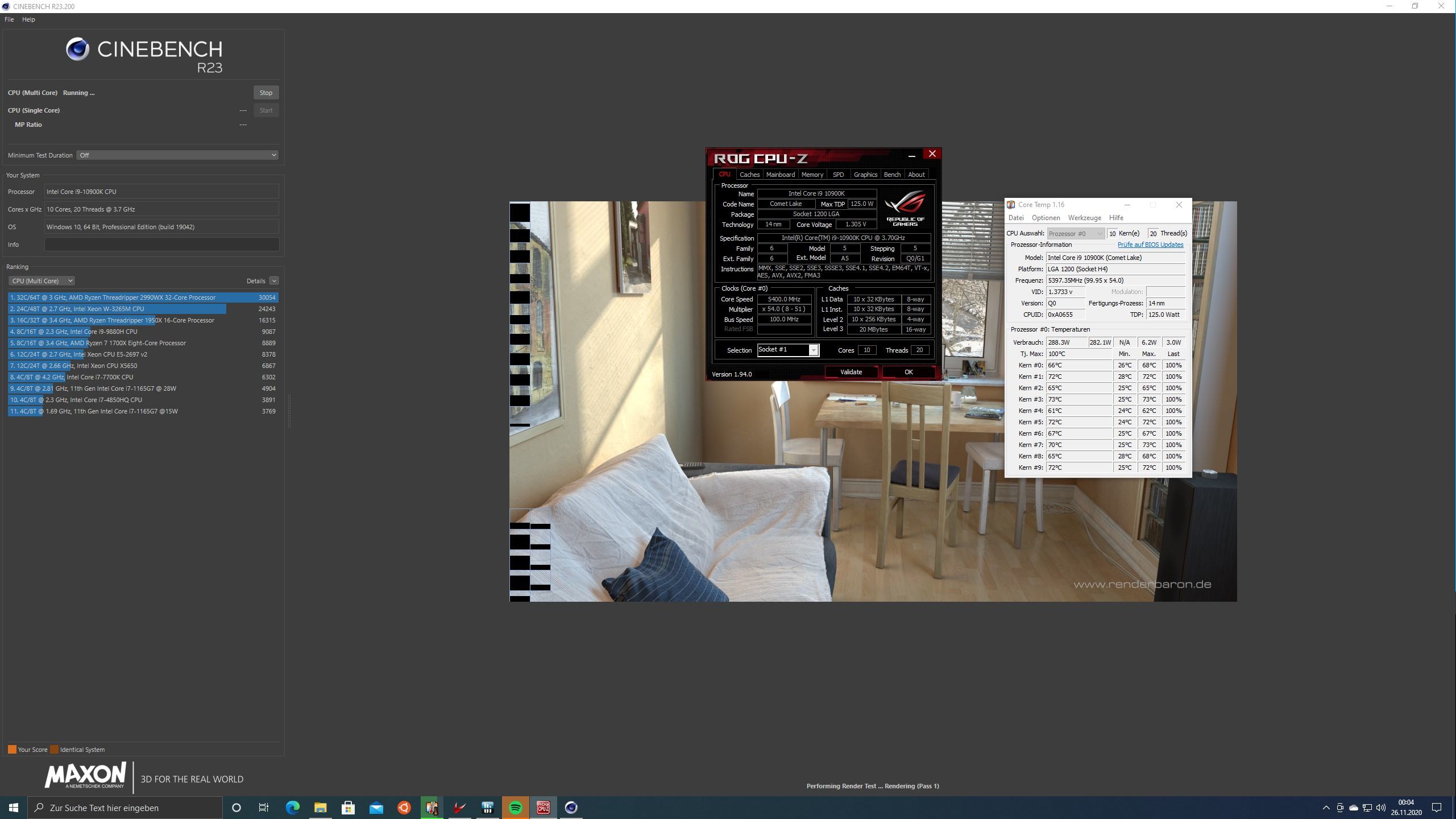Click the Core Temp title bar thermometer icon
Viewport: 1456px width, 819px height.
[1011, 205]
